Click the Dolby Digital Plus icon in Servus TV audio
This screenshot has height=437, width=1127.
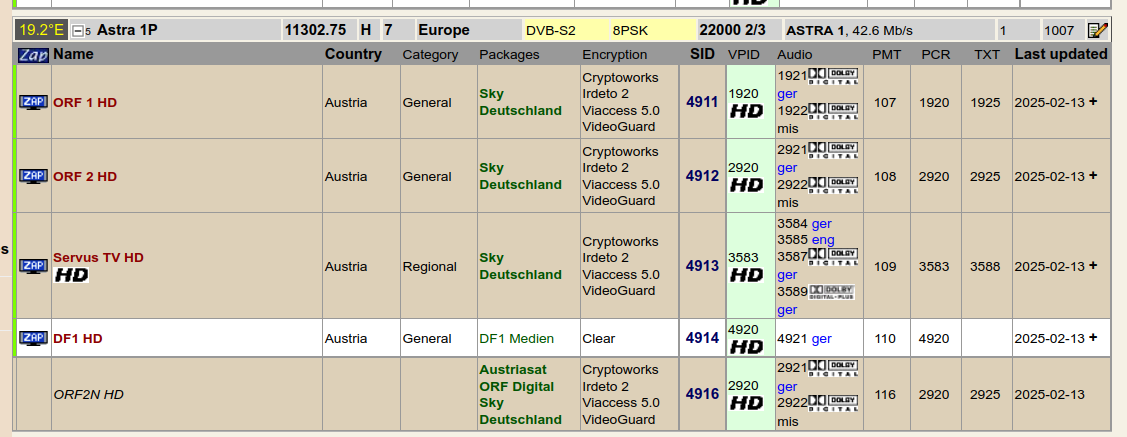pyautogui.click(x=831, y=292)
